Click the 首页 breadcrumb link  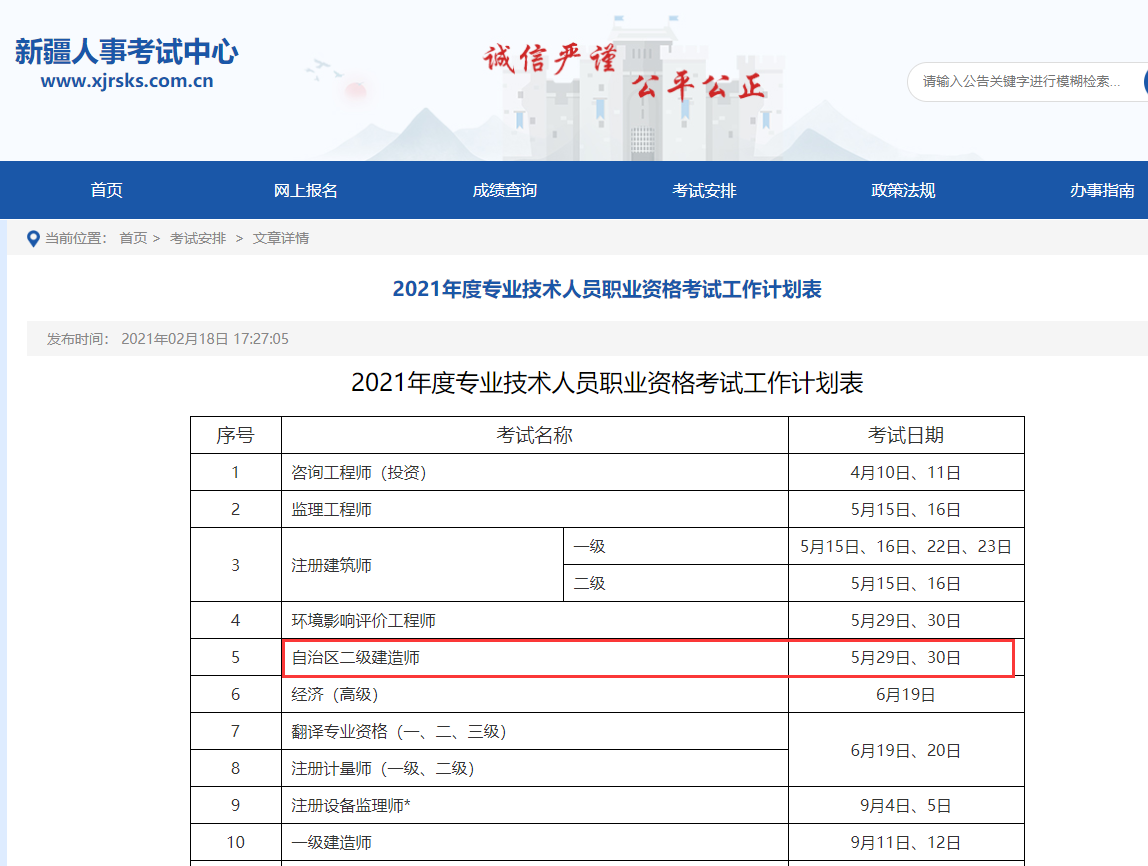[x=133, y=238]
